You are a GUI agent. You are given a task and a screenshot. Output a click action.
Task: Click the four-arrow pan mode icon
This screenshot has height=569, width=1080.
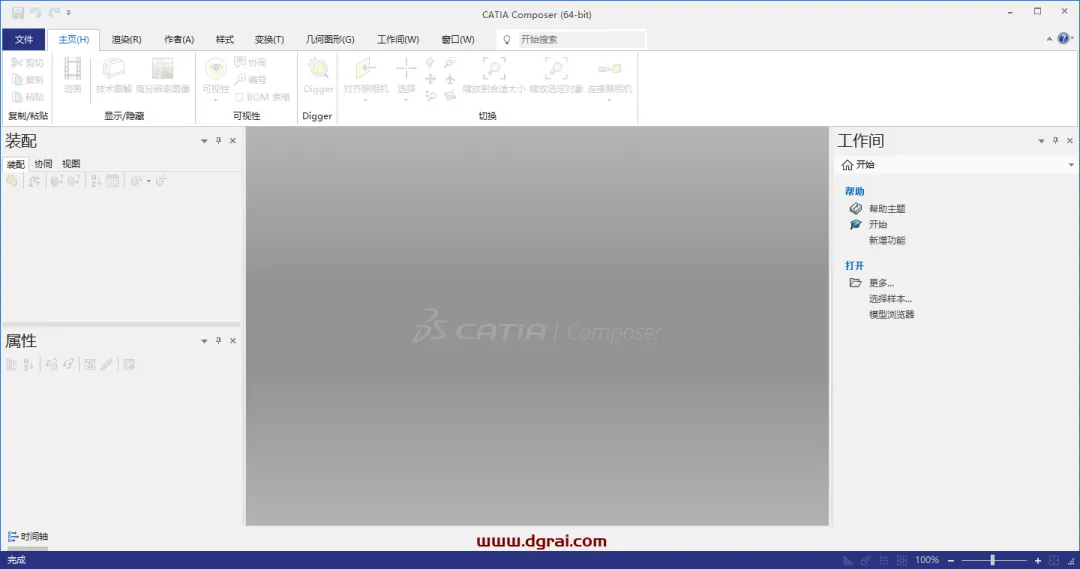pos(430,79)
